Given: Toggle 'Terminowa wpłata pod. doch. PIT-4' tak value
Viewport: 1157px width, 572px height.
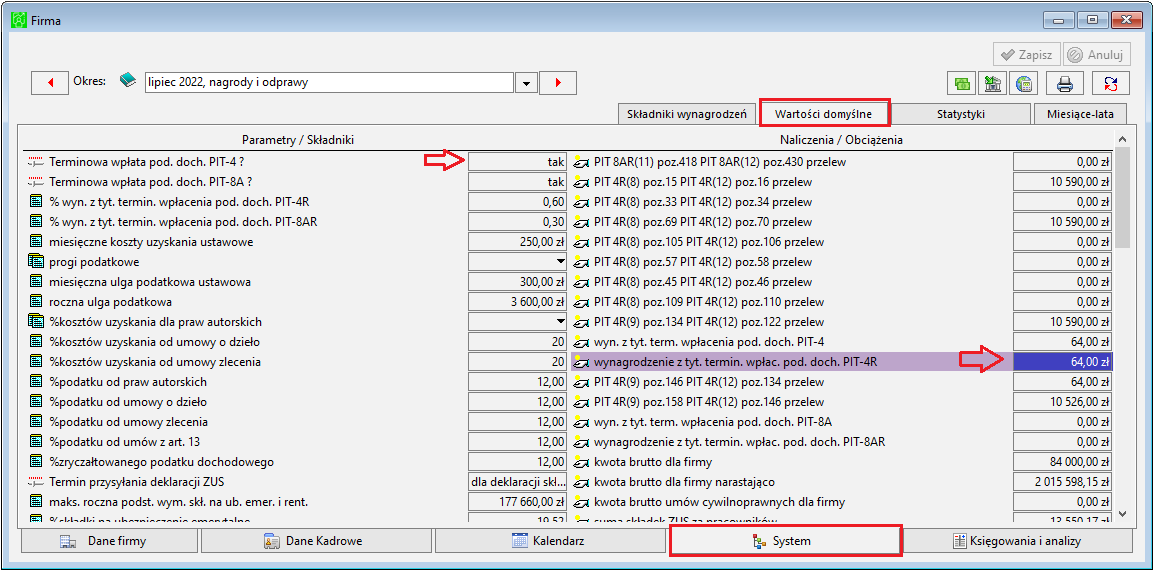Looking at the screenshot, I should pyautogui.click(x=517, y=162).
